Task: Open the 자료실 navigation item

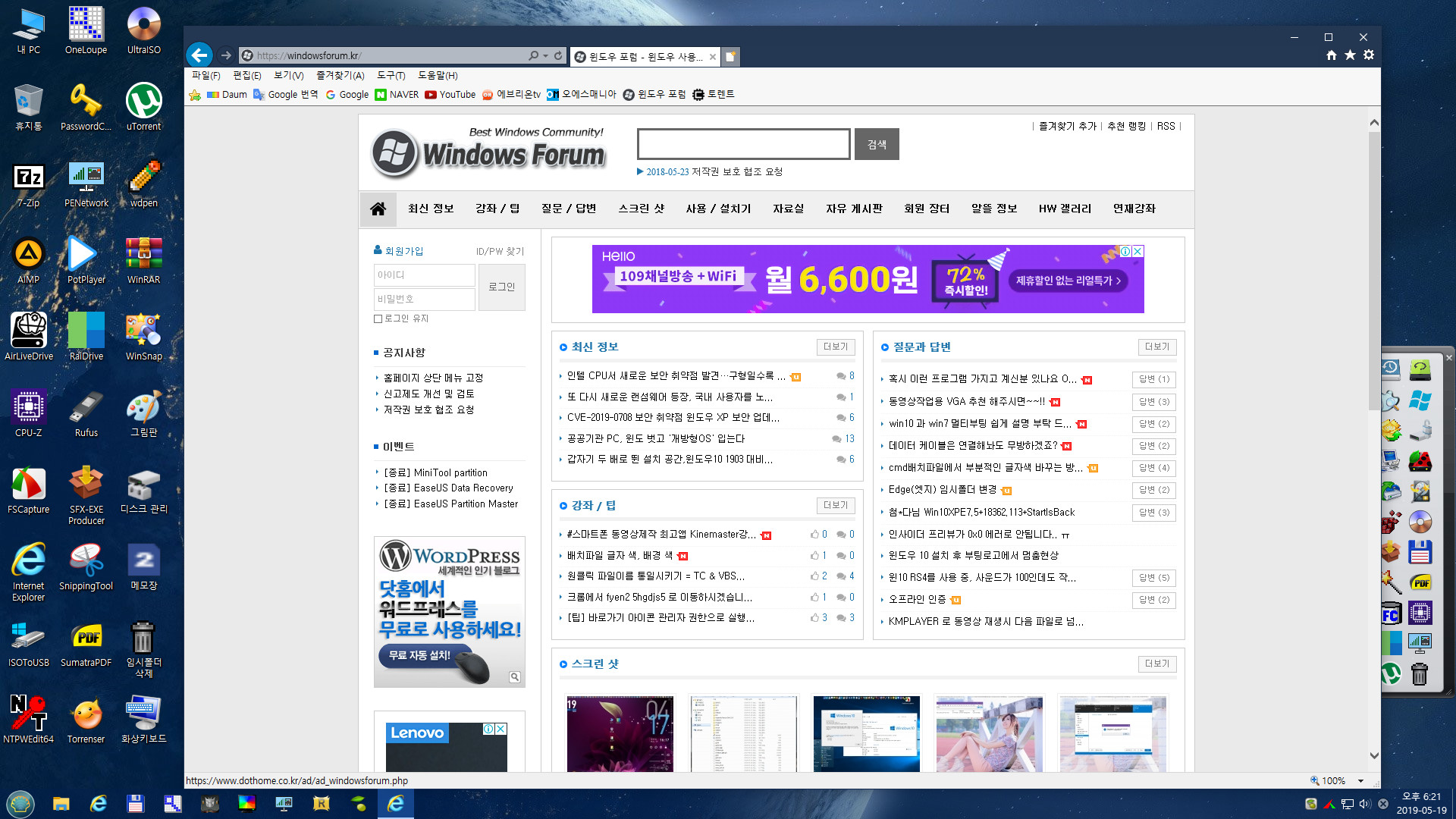Action: (788, 209)
